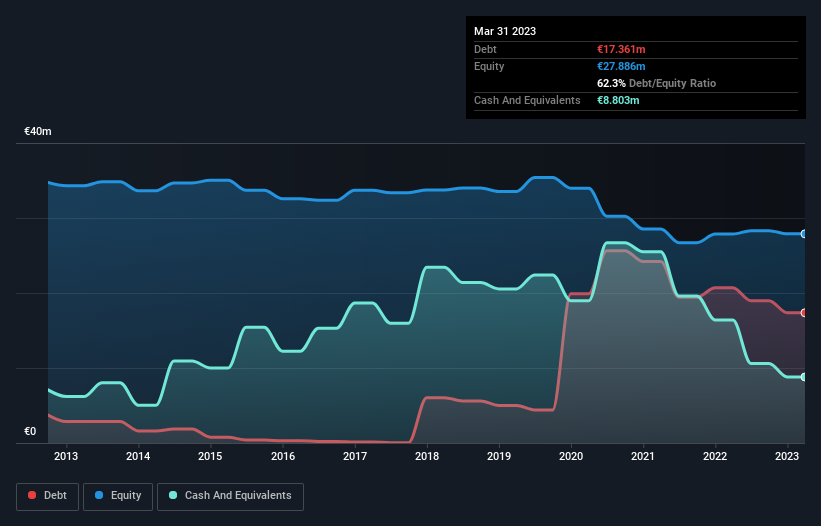Select the Equity endpoint marker on chart

click(804, 234)
